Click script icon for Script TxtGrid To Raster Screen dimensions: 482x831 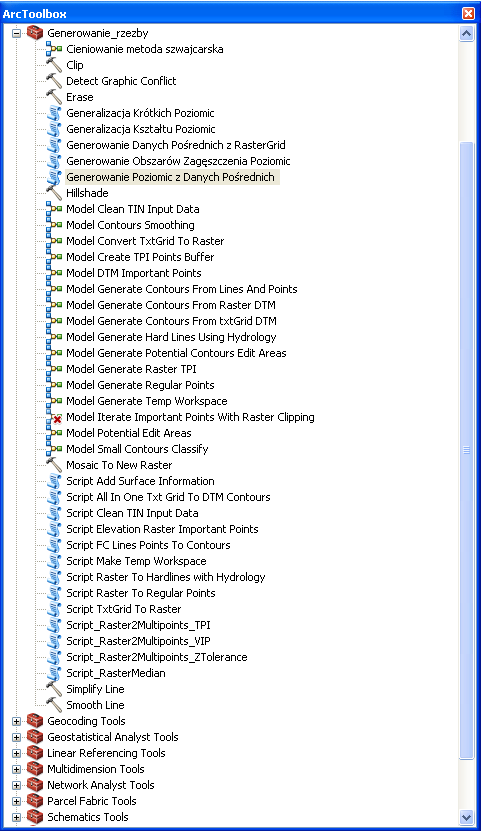click(54, 609)
